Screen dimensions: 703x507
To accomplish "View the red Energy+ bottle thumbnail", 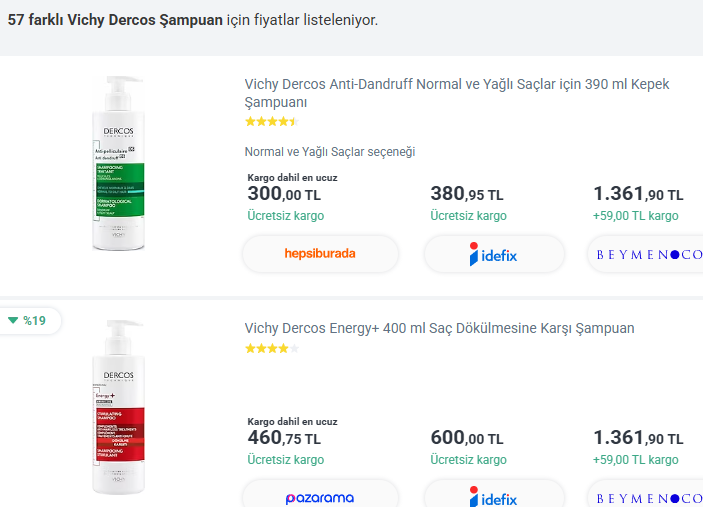I will 118,407.
